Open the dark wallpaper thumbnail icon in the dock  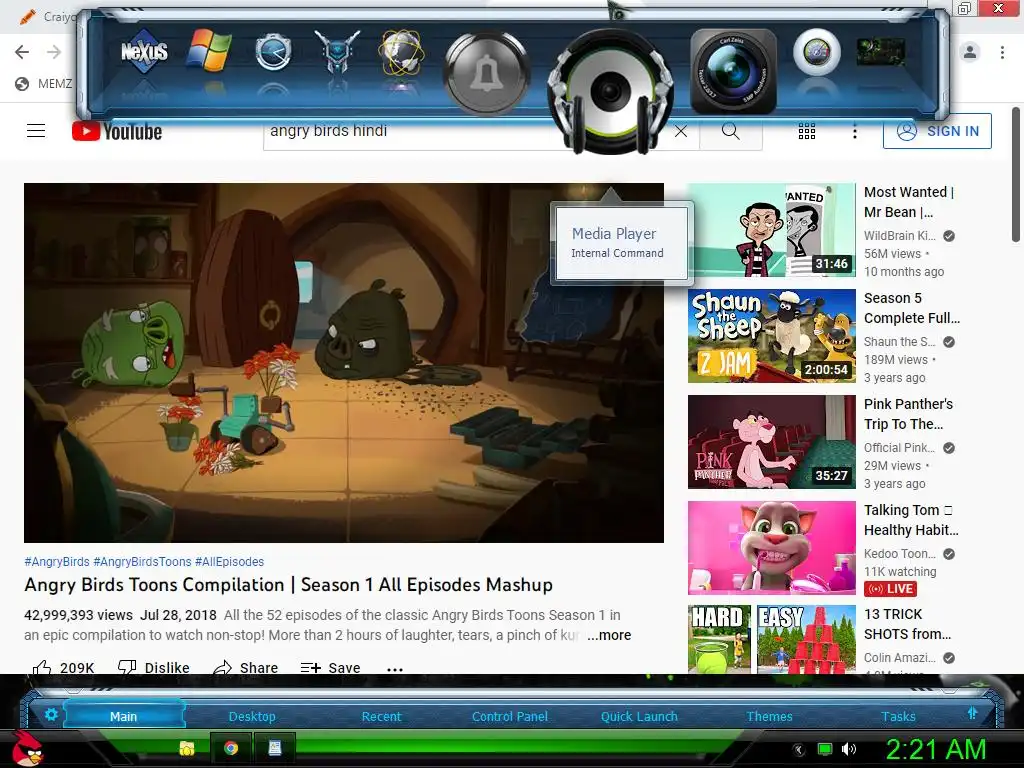pos(880,51)
